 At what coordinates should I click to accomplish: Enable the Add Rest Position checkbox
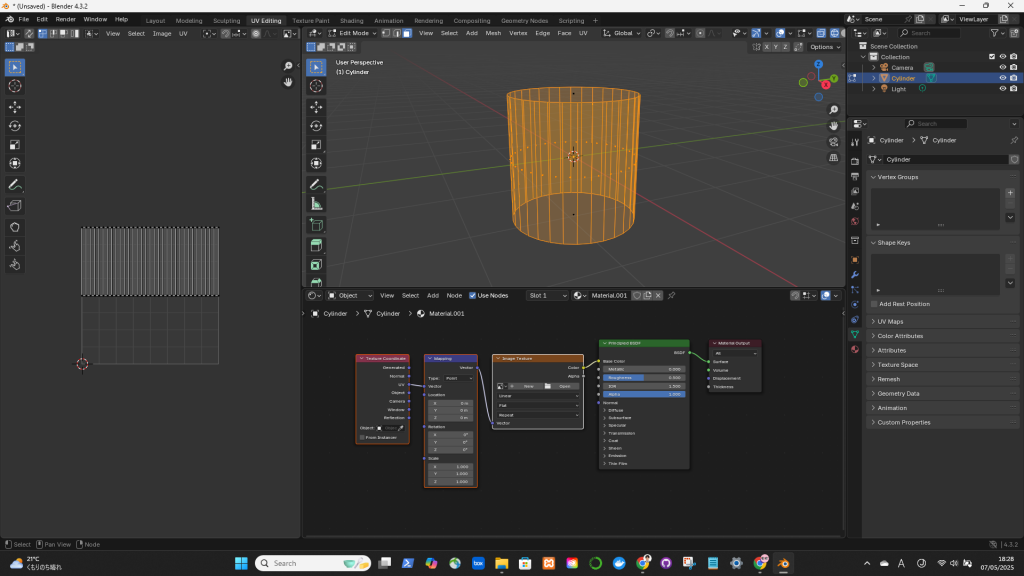(x=874, y=304)
